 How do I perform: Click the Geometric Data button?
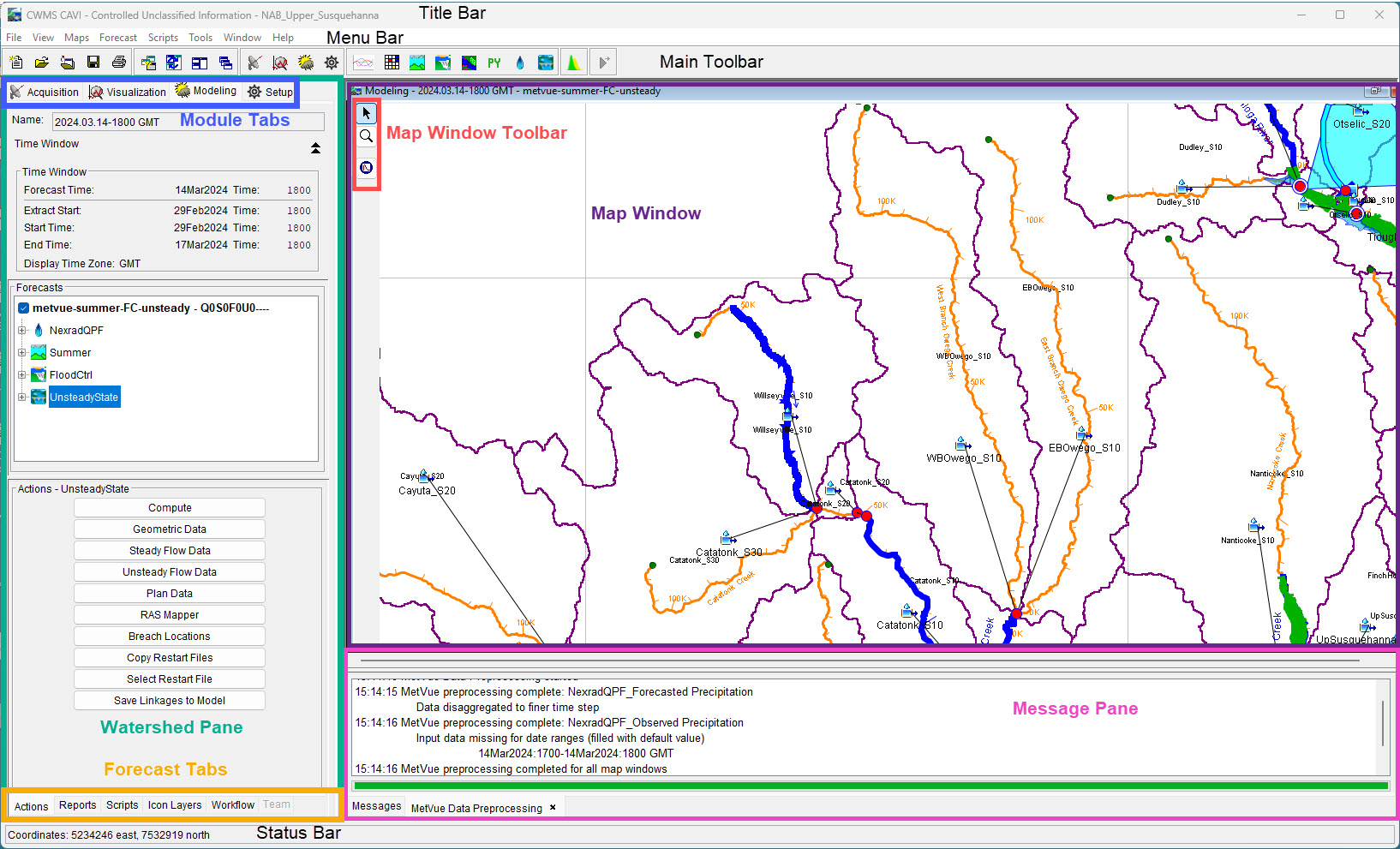tap(170, 529)
